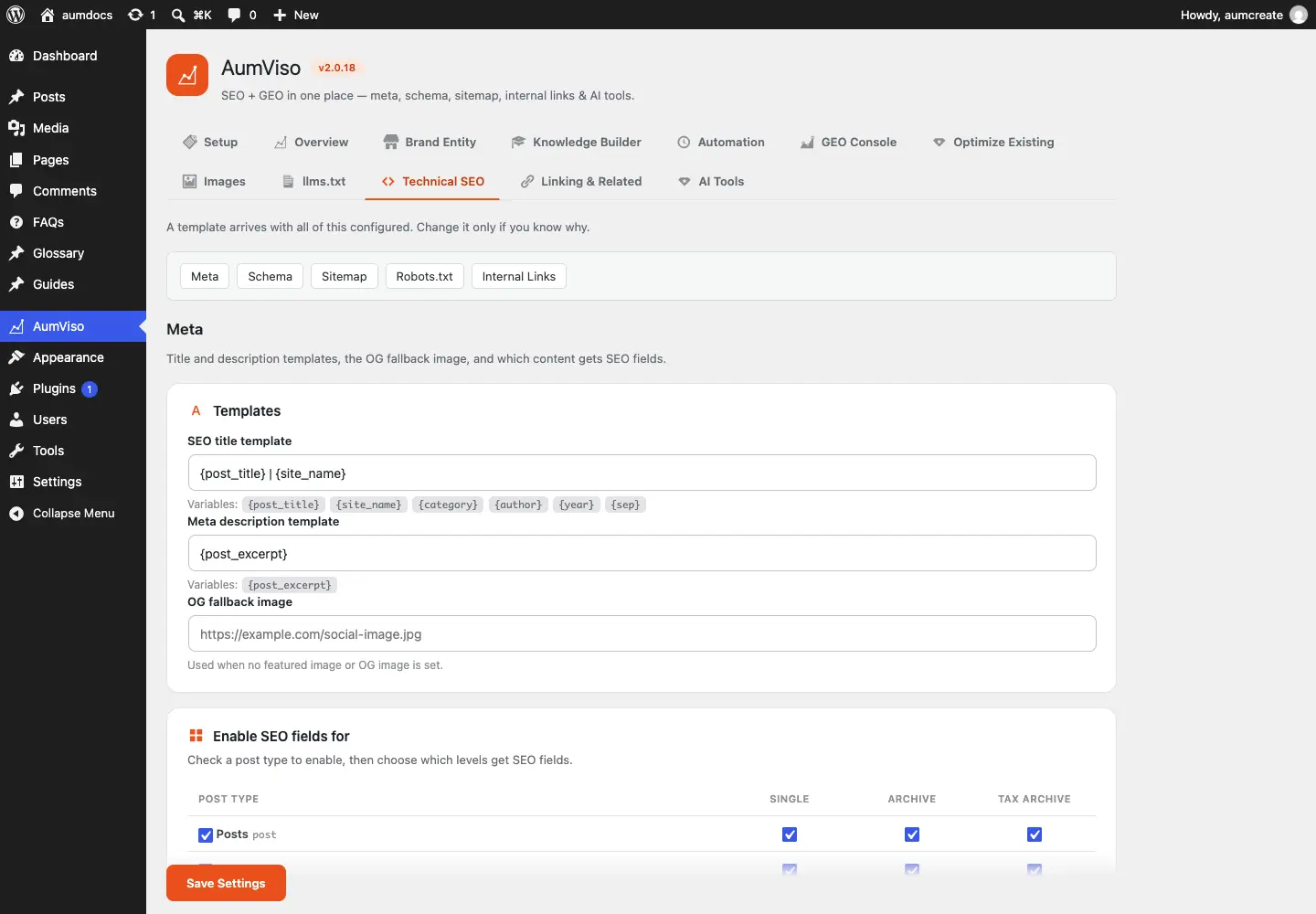1316x914 pixels.
Task: Open the llms.txt tab
Action: pyautogui.click(x=313, y=181)
